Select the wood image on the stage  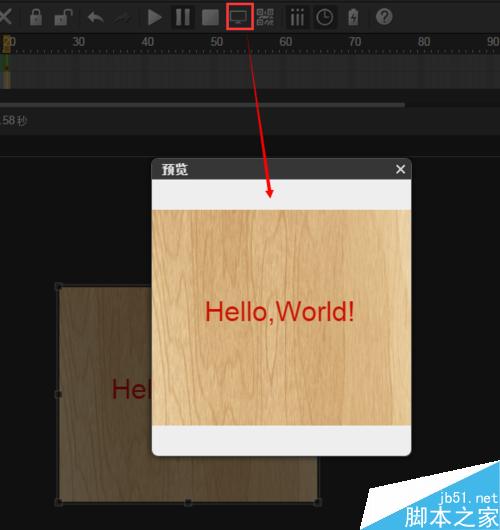click(105, 394)
